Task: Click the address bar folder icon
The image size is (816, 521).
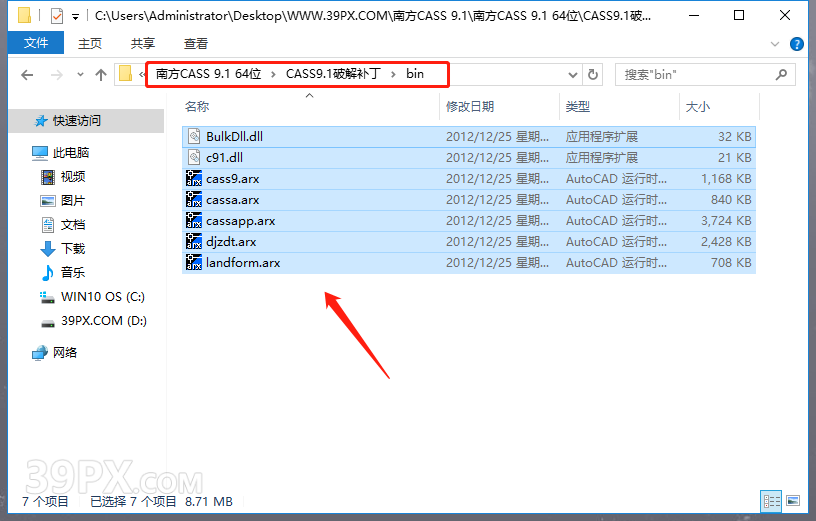Action: [125, 74]
